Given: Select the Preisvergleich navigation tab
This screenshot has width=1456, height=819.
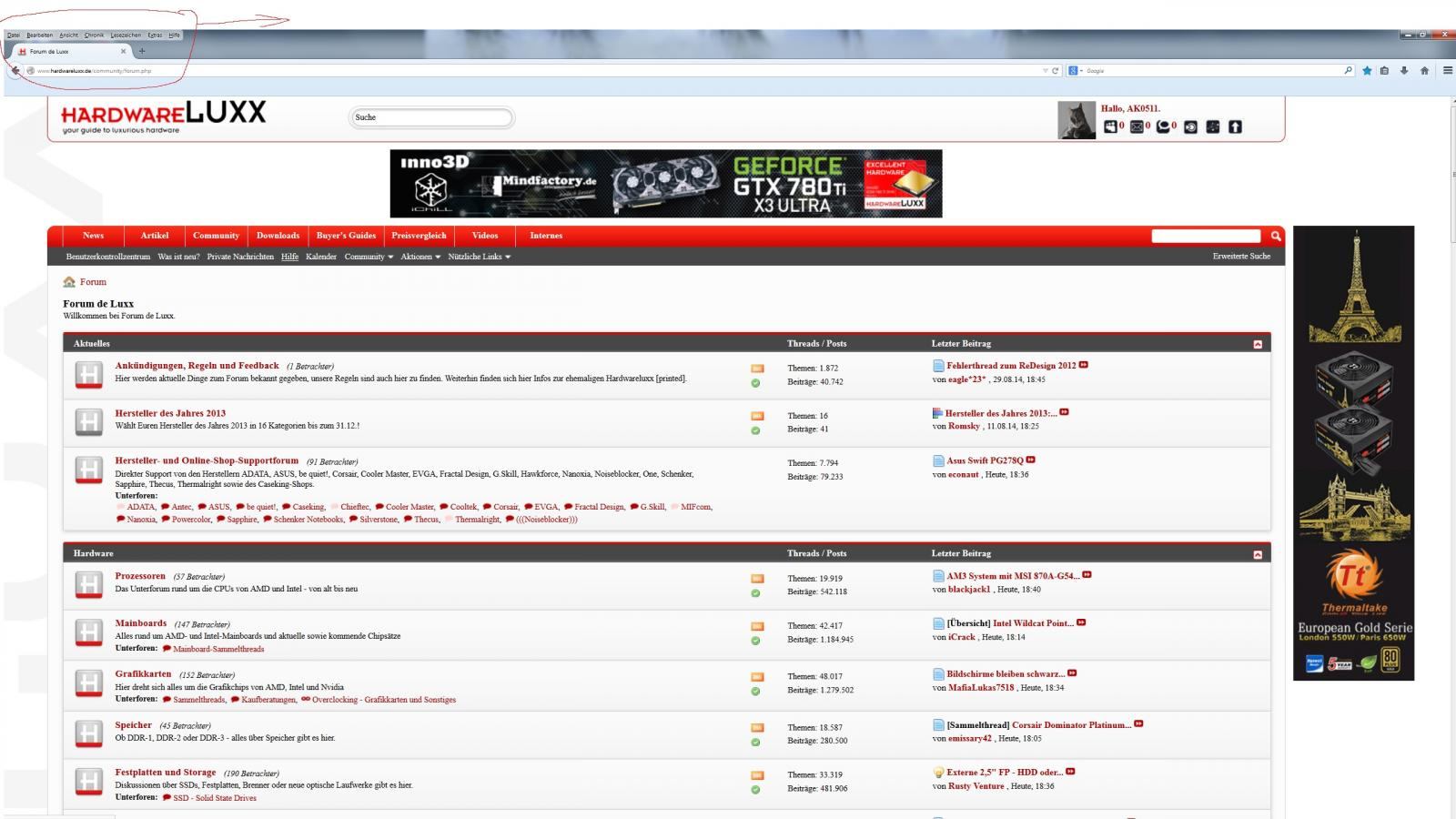Looking at the screenshot, I should [419, 236].
